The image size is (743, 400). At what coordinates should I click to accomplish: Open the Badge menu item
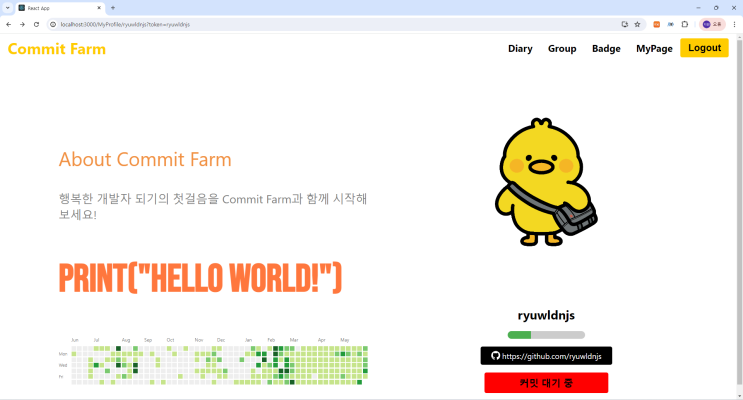[x=606, y=48]
